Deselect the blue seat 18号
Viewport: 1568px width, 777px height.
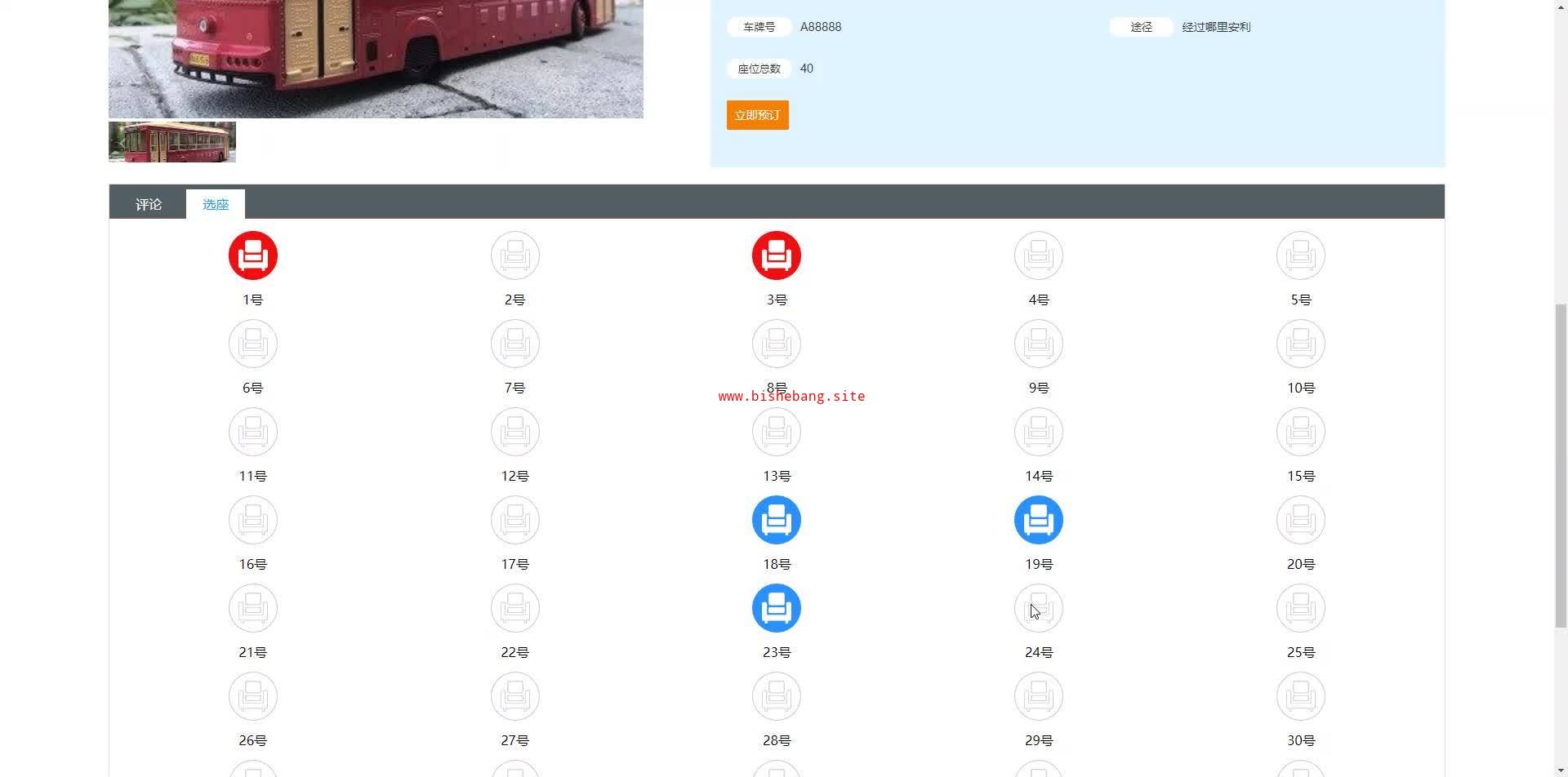coord(777,520)
